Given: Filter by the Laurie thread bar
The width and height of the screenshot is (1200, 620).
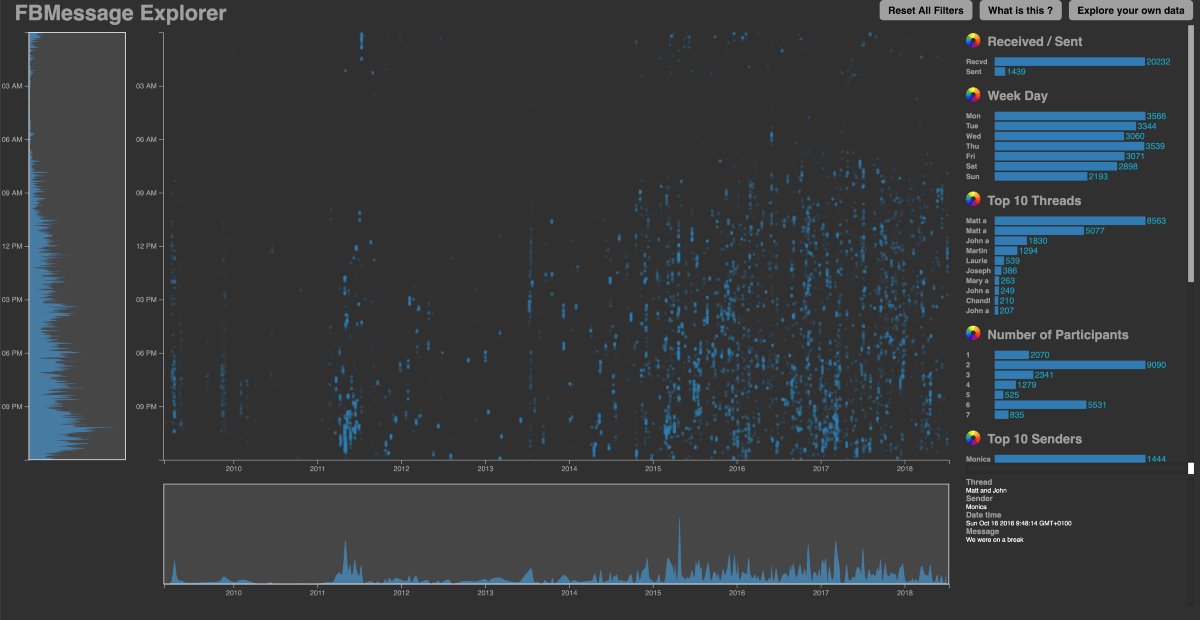Looking at the screenshot, I should coord(999,261).
